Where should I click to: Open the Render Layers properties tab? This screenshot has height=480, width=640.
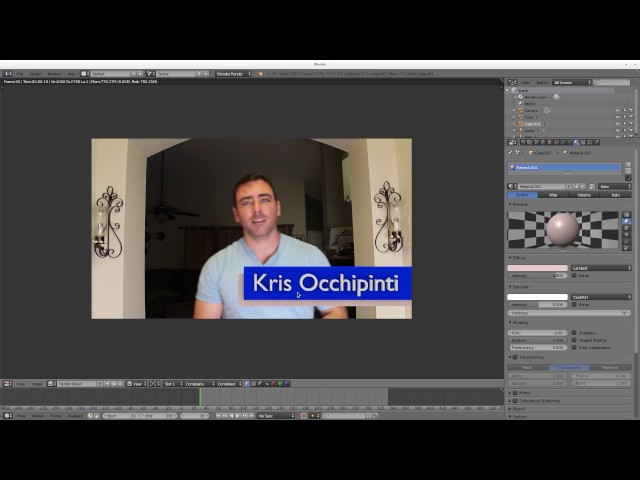pyautogui.click(x=529, y=142)
